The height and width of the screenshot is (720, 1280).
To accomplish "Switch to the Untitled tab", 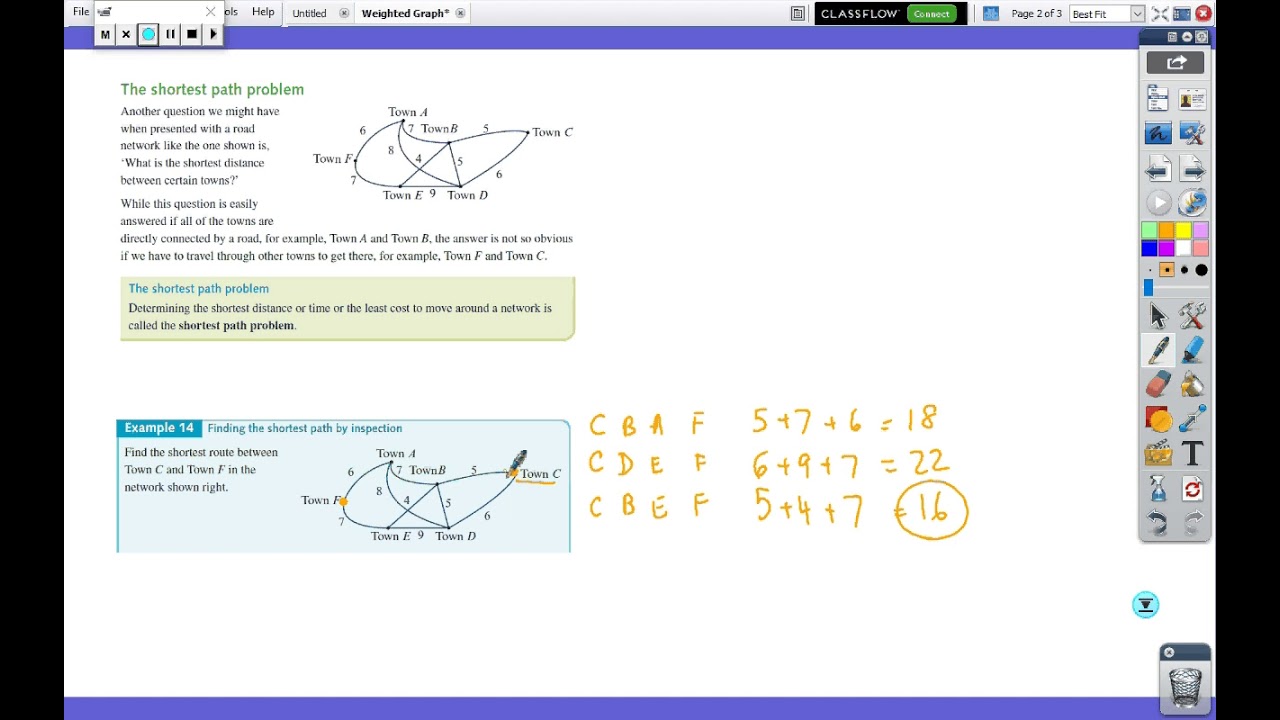I will pos(309,14).
